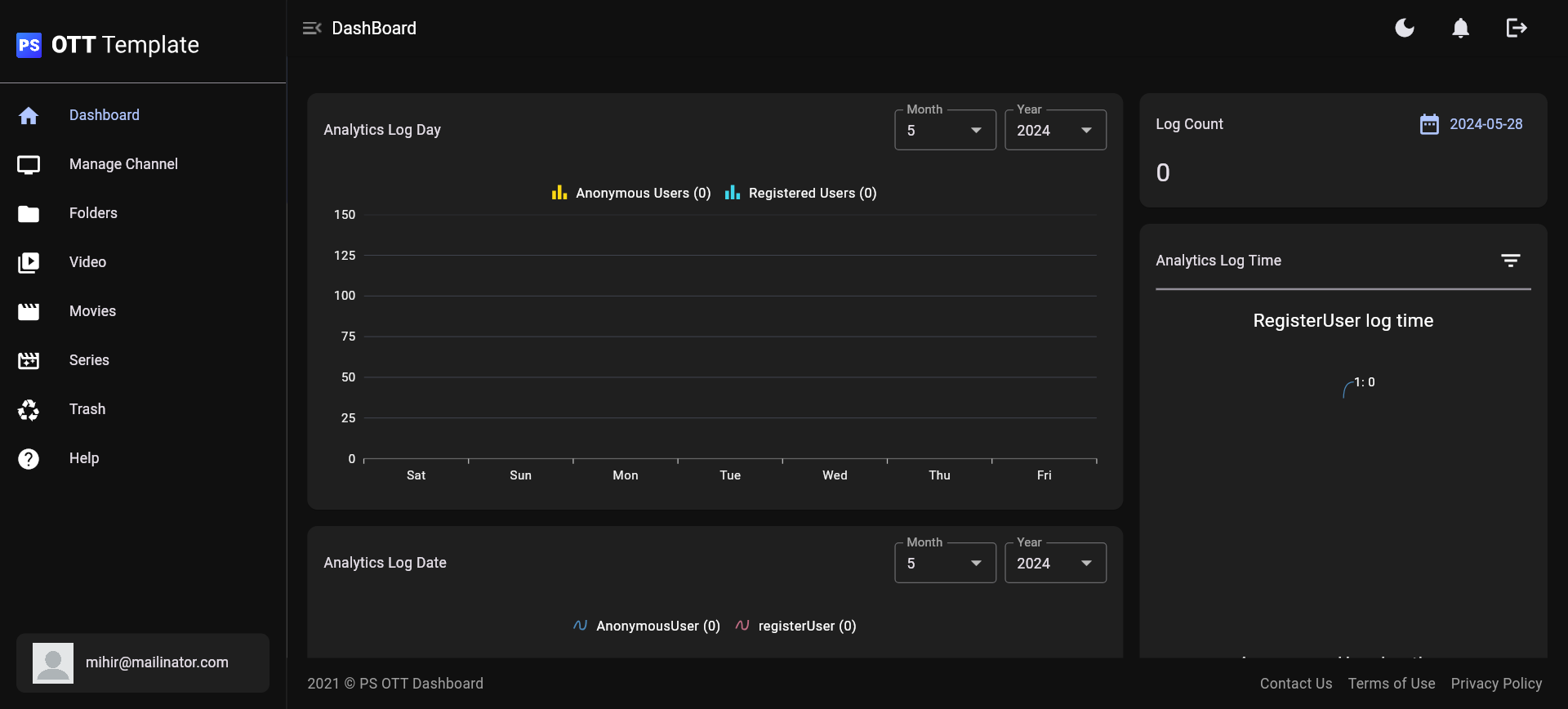Screen dimensions: 1568x709
Task: Open the Privacy Policy link
Action: pos(1496,684)
